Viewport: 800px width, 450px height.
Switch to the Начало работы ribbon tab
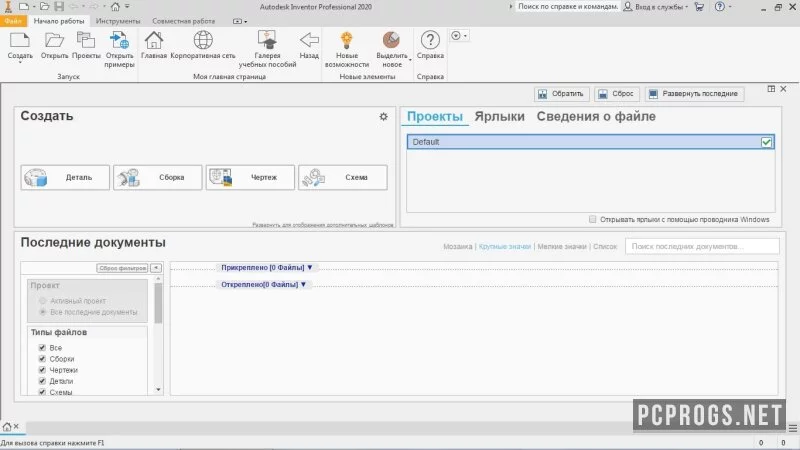59,21
